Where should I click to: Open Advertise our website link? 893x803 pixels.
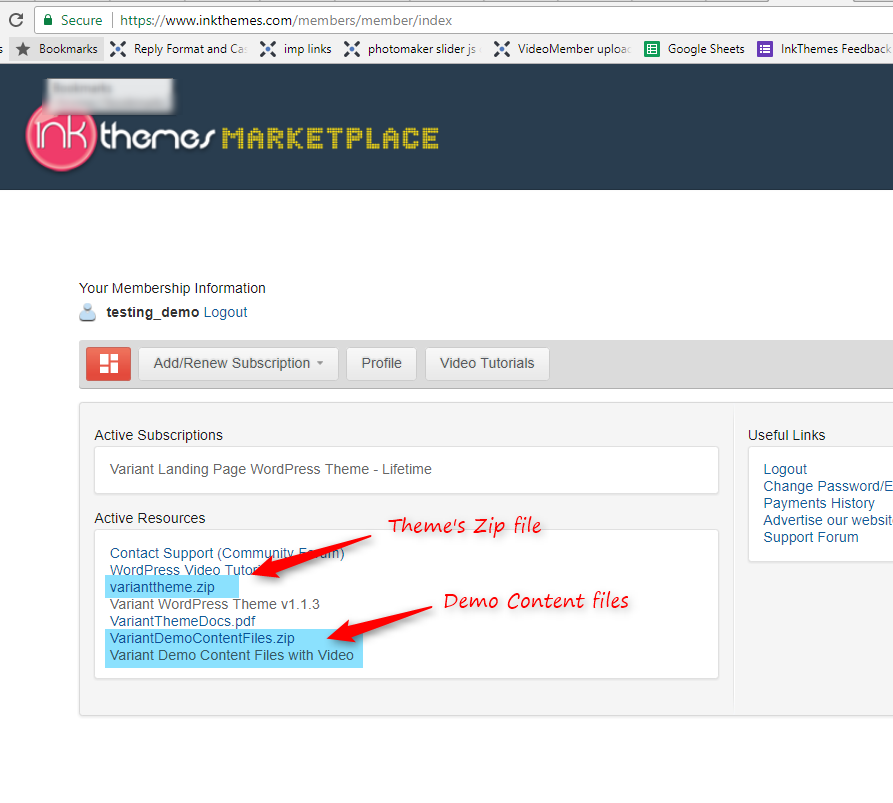(828, 521)
